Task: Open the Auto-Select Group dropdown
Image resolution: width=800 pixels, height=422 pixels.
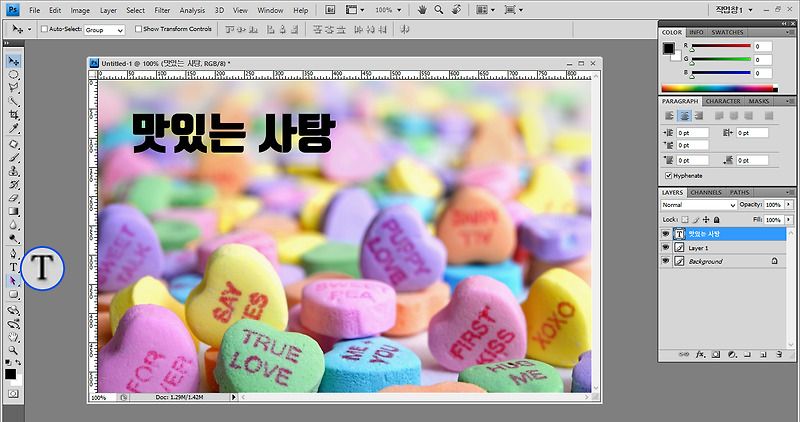Action: tap(103, 30)
